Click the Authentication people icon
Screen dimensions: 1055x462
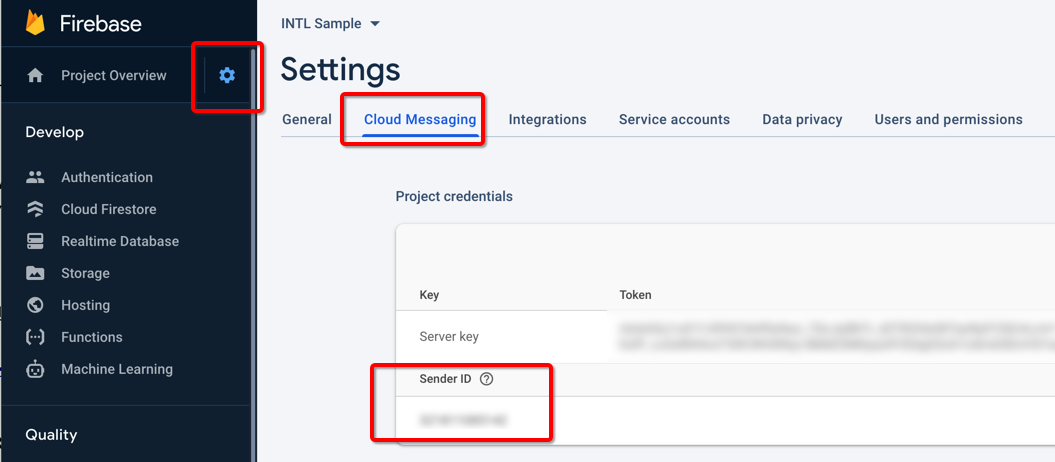(x=35, y=177)
